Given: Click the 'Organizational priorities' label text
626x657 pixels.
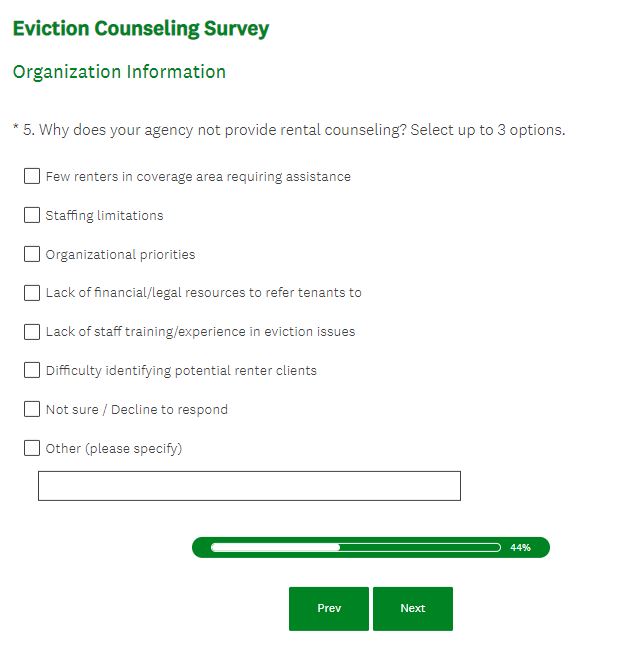Looking at the screenshot, I should pyautogui.click(x=120, y=254).
